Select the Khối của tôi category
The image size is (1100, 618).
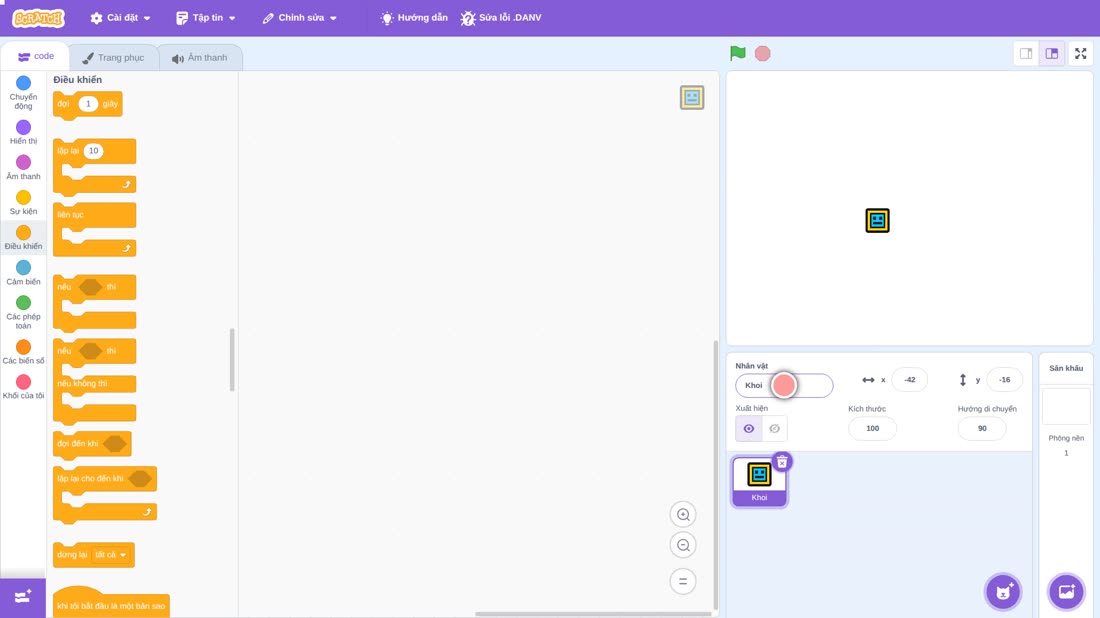click(23, 387)
